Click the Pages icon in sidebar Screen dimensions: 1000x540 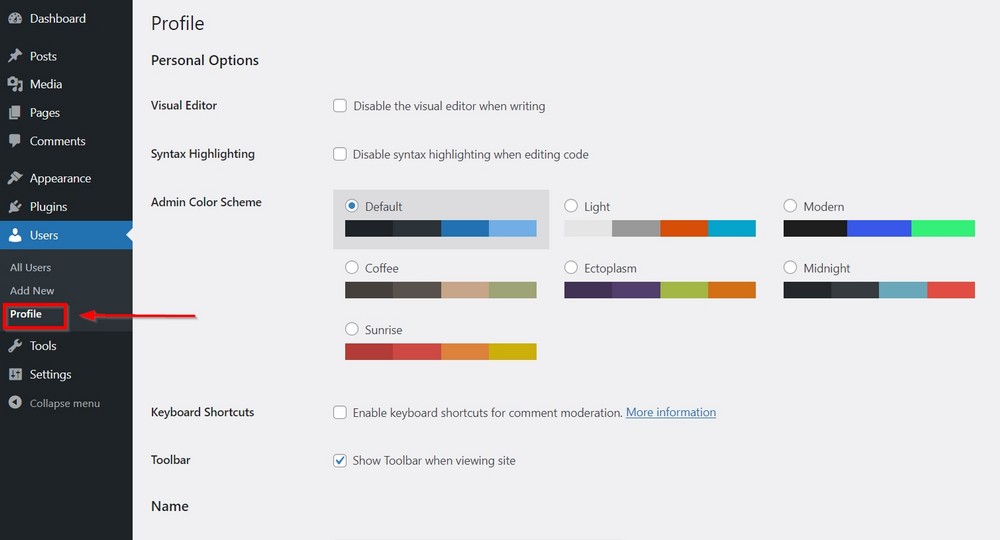(15, 113)
